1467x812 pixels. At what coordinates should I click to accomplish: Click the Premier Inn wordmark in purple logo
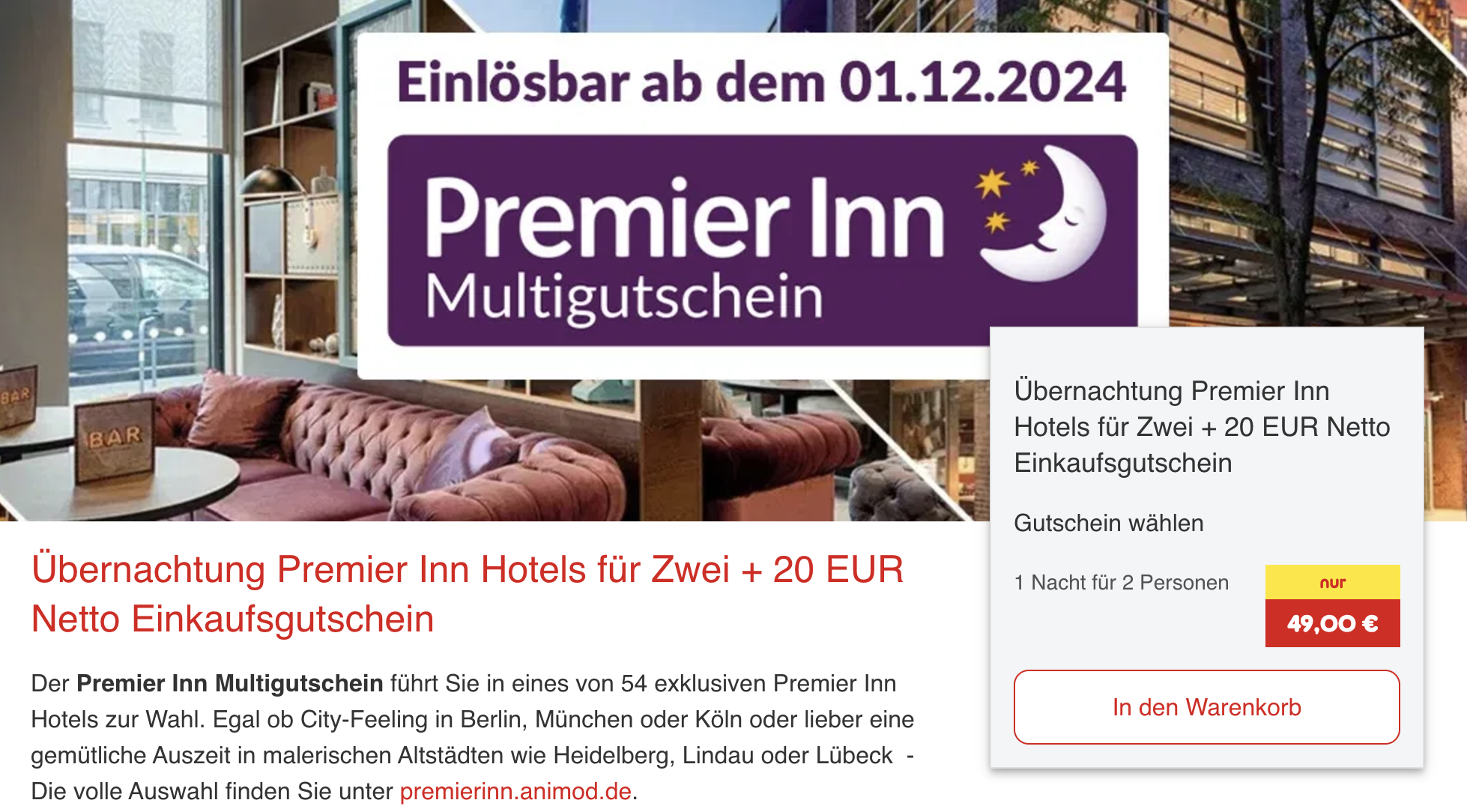coord(684,218)
